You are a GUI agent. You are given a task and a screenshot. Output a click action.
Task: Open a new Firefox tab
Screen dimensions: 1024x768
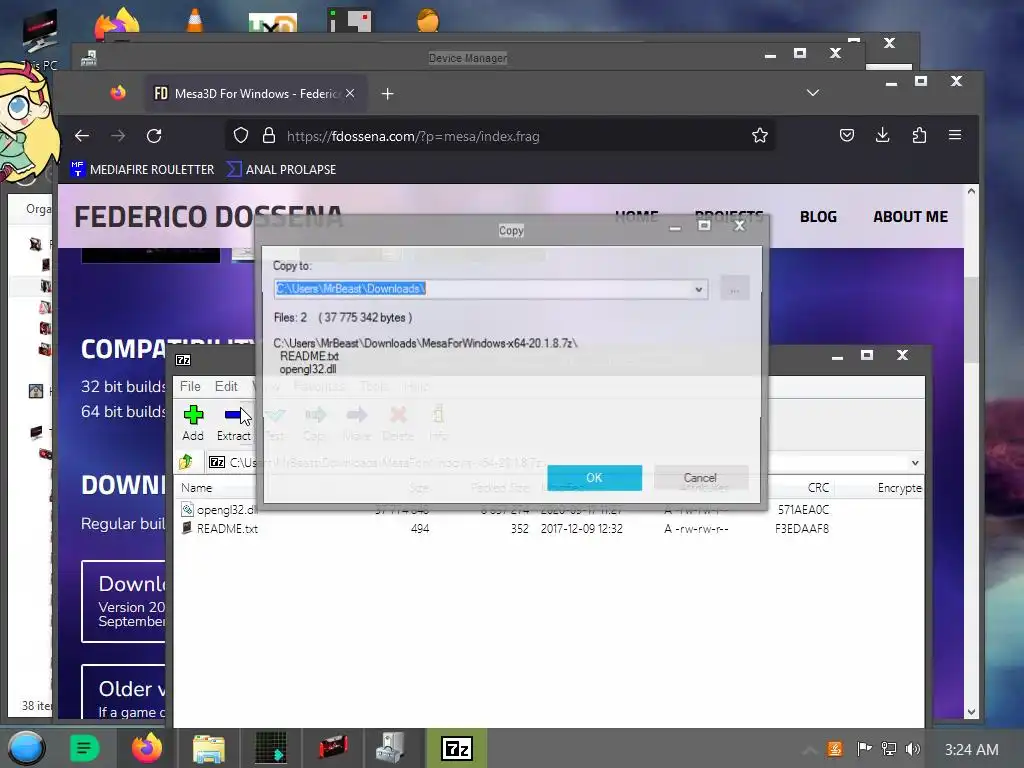(387, 93)
